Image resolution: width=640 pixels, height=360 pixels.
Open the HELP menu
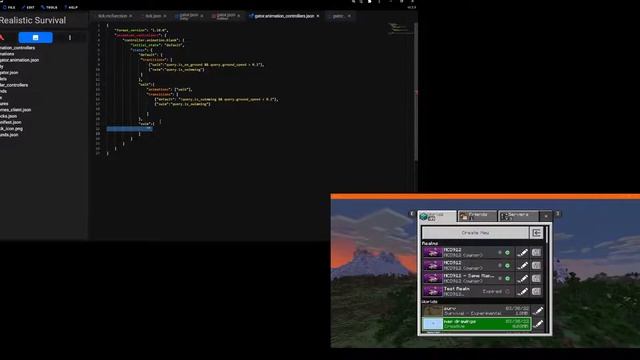click(x=71, y=7)
